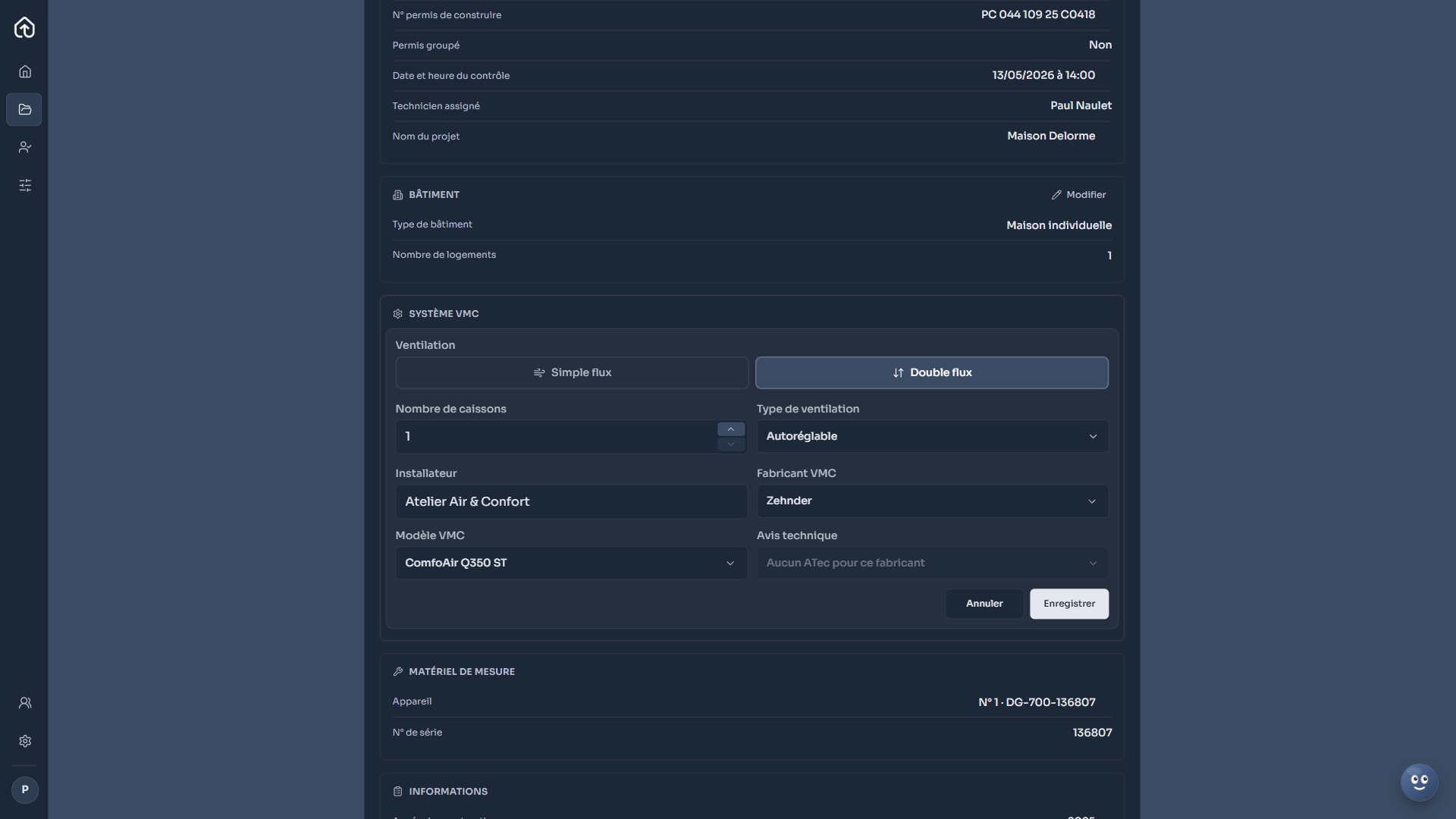
Task: Open the team users icon in sidebar
Action: pyautogui.click(x=25, y=703)
